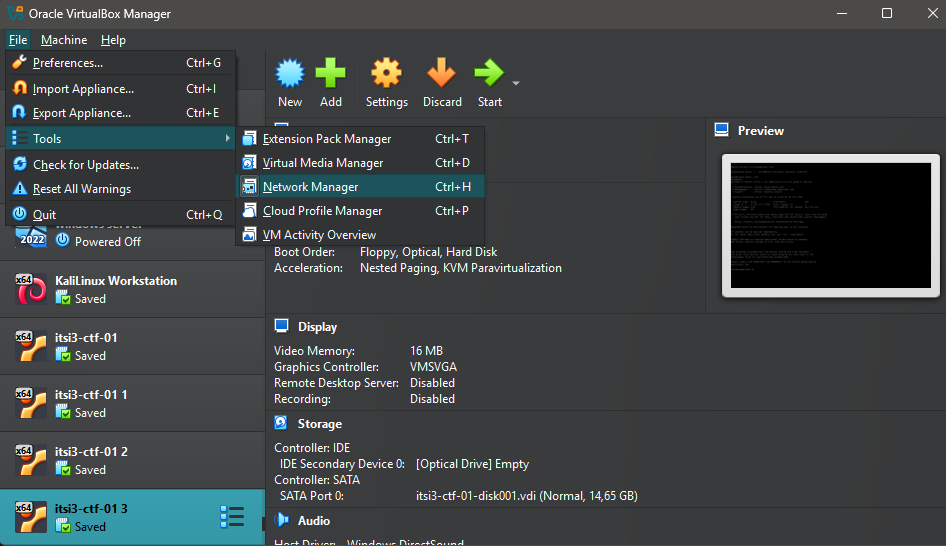Expand the Start button dropdown arrow

tap(516, 83)
